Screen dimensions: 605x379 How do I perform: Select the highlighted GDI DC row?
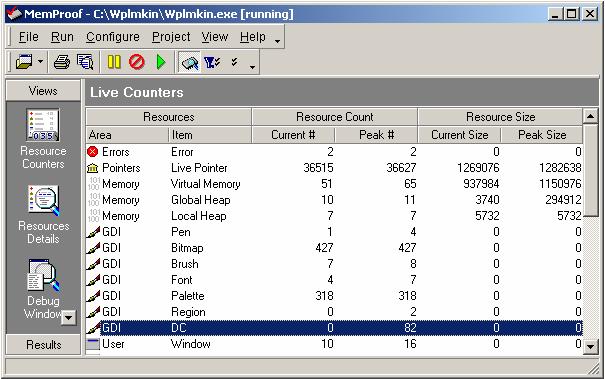click(x=334, y=328)
